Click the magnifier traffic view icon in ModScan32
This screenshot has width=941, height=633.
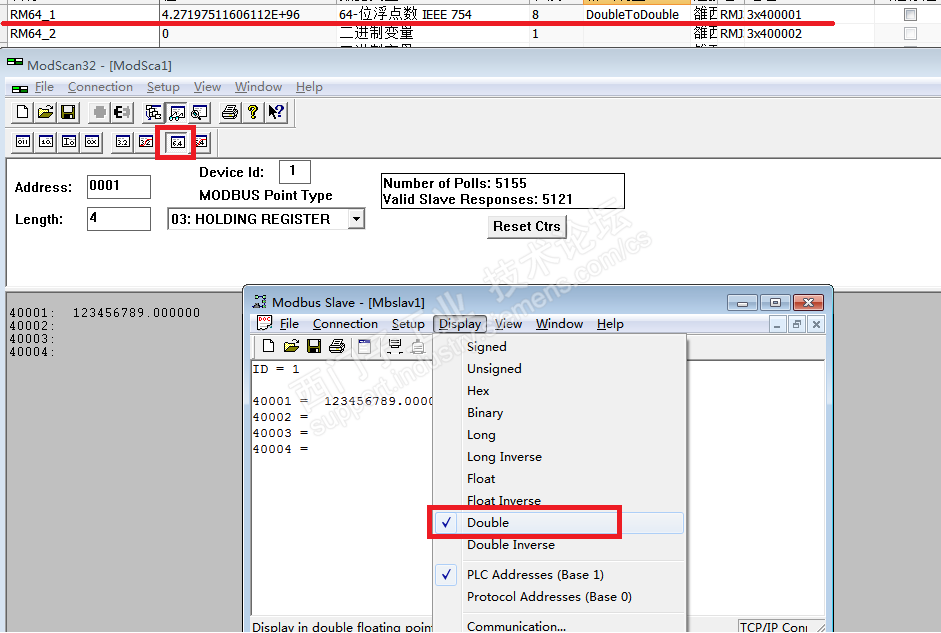199,112
